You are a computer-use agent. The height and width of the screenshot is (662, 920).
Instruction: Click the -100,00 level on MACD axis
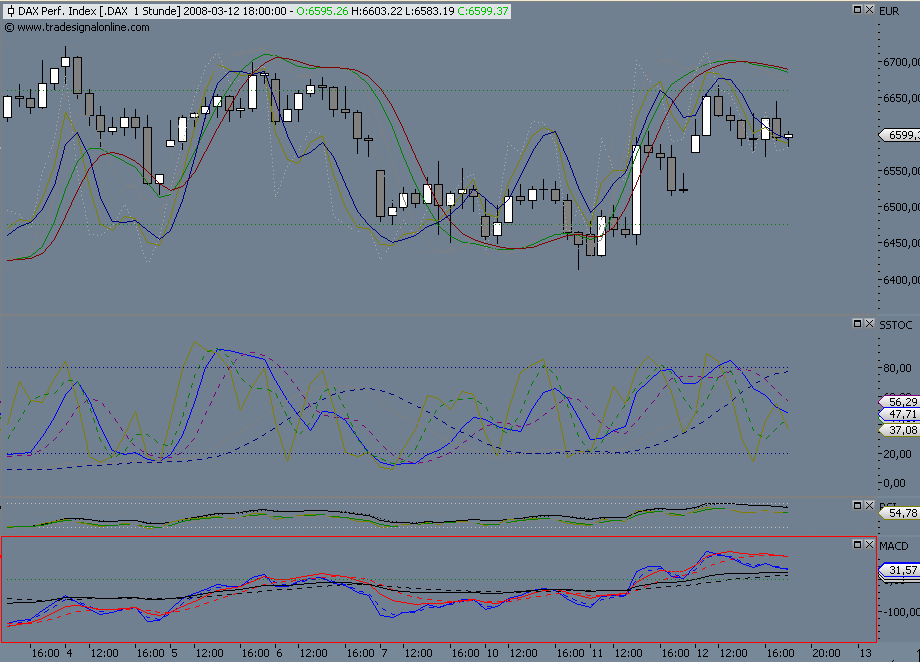(901, 612)
